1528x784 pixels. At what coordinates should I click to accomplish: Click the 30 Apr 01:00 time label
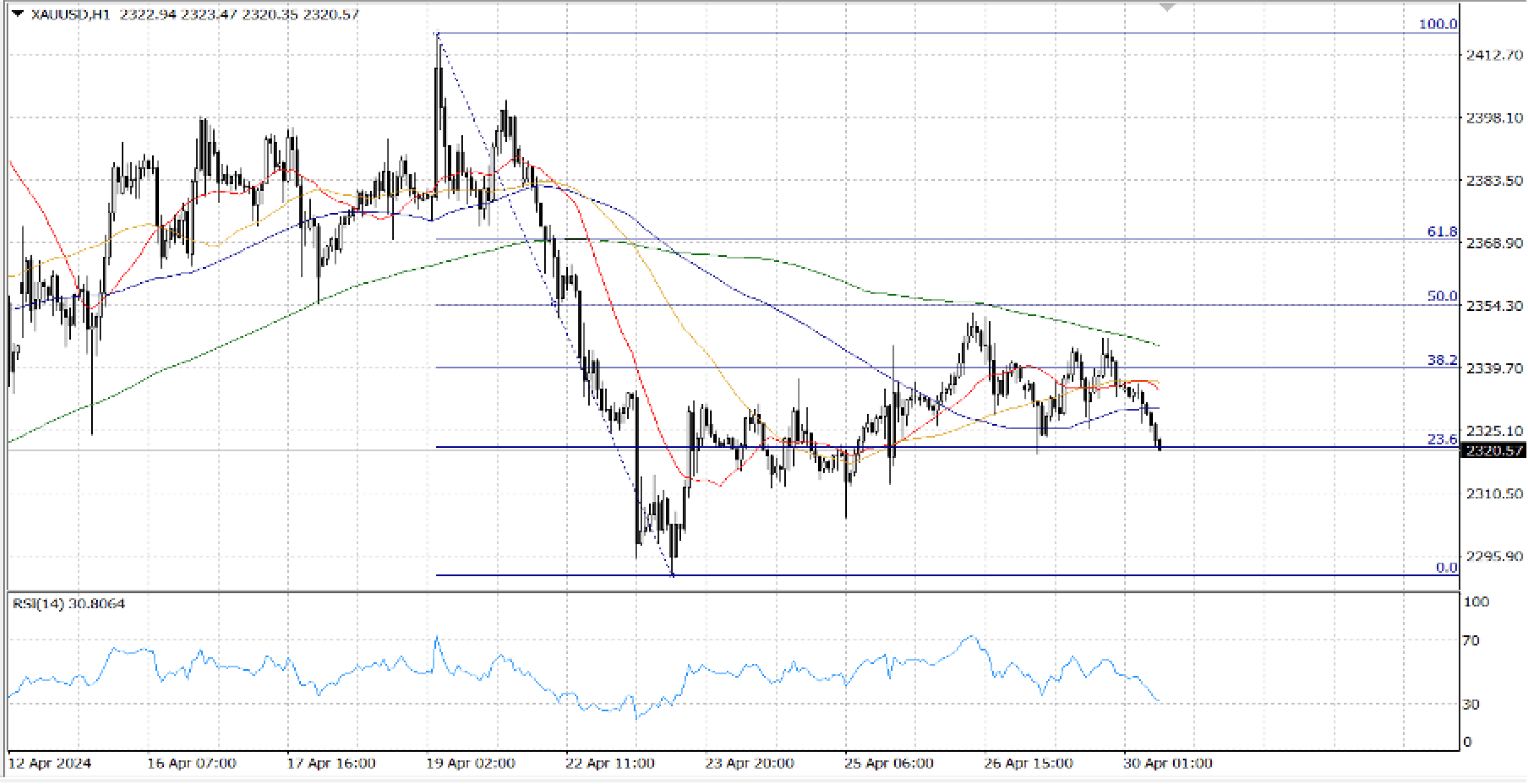(x=1168, y=763)
